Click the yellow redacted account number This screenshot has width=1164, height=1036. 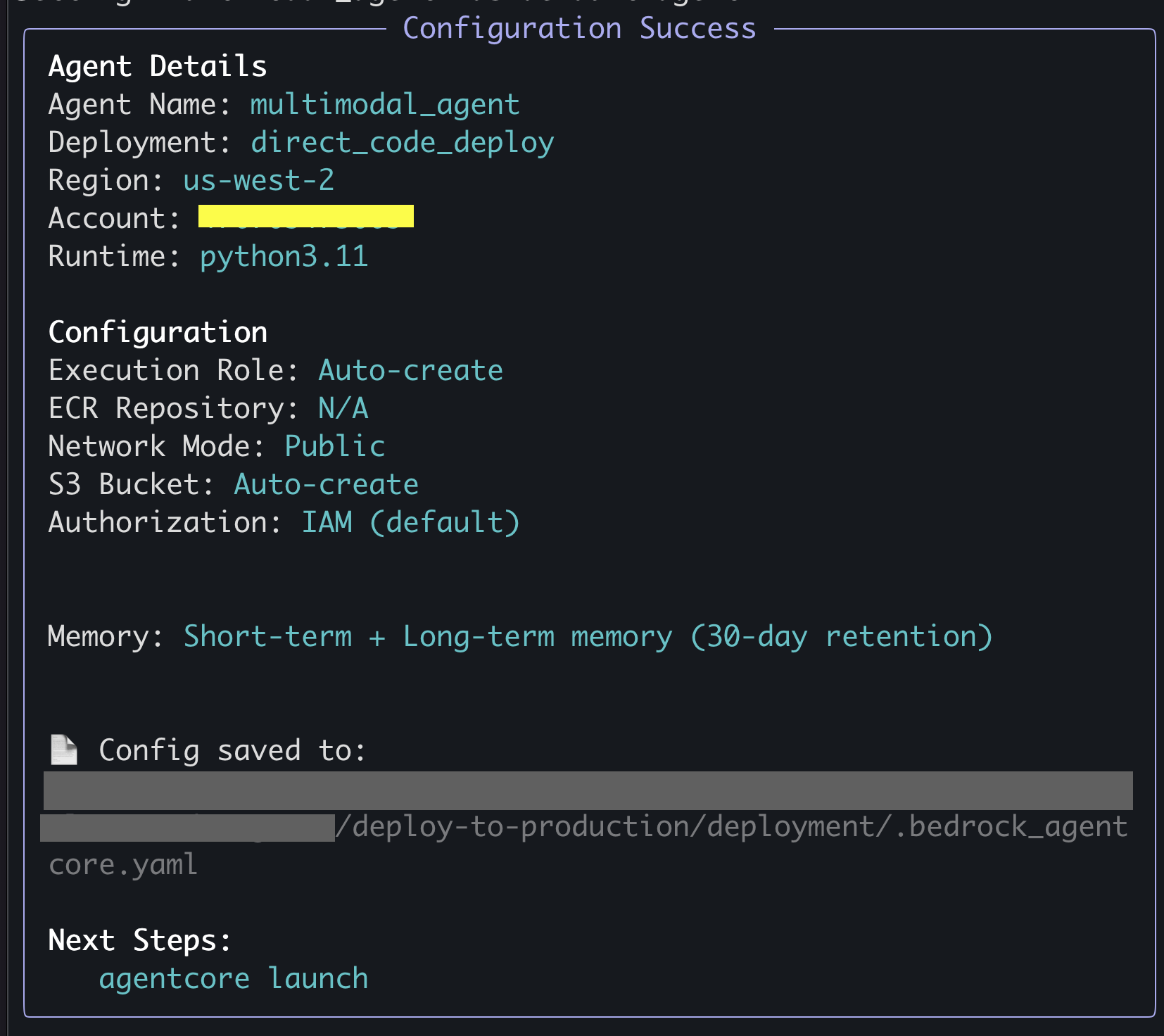[305, 217]
